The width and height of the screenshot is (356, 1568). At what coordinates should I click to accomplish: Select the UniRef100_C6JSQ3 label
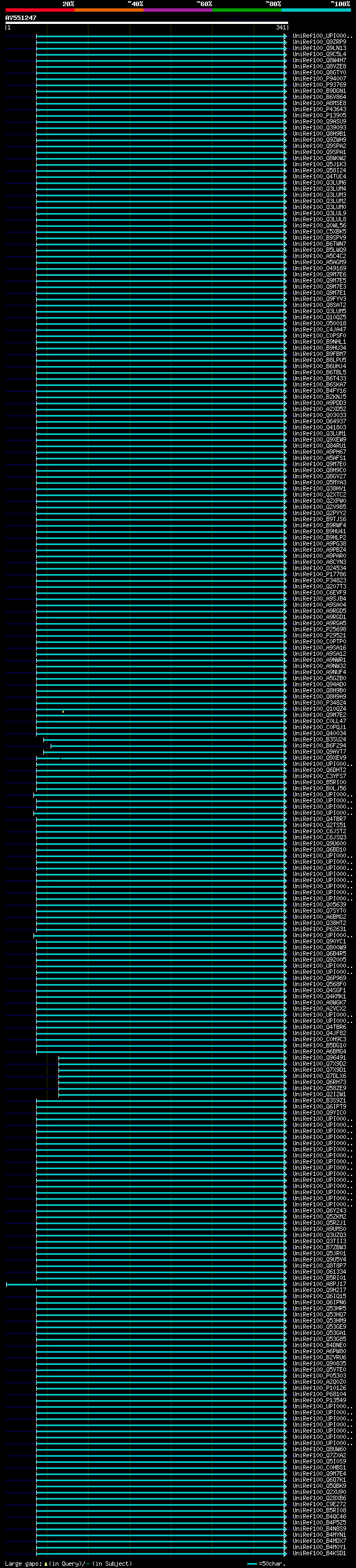(319, 837)
